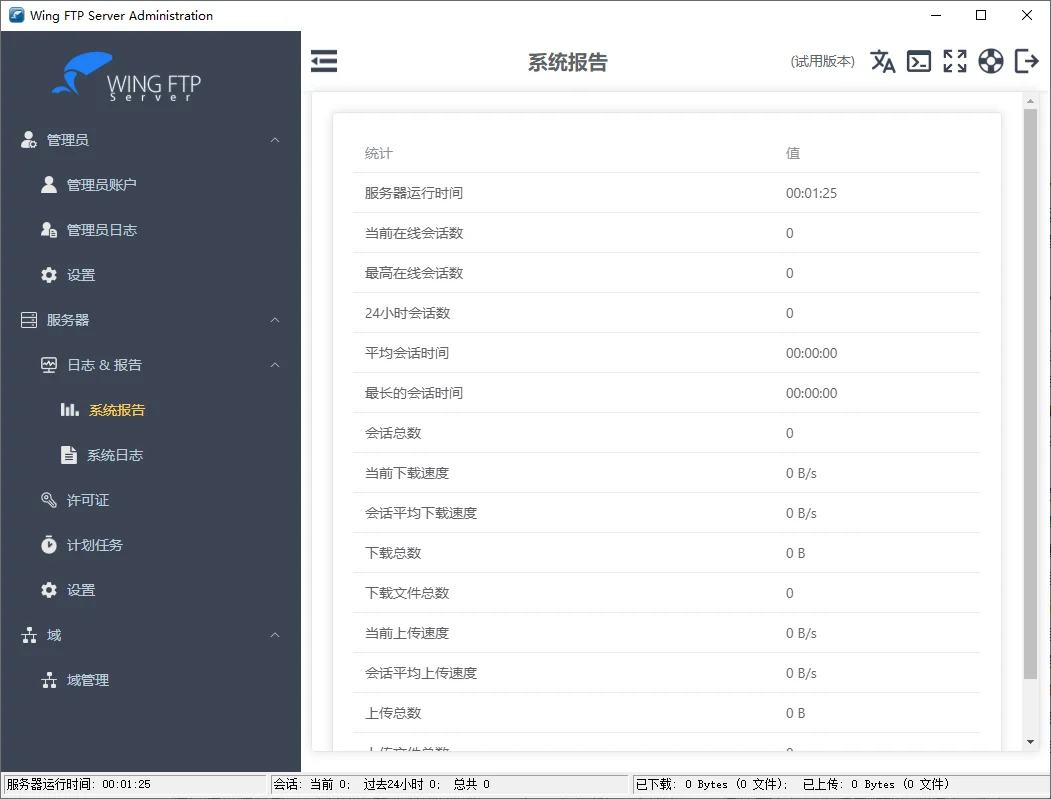Click the 当前上传速度 row label
Screen dimensions: 1051x799
coord(407,633)
